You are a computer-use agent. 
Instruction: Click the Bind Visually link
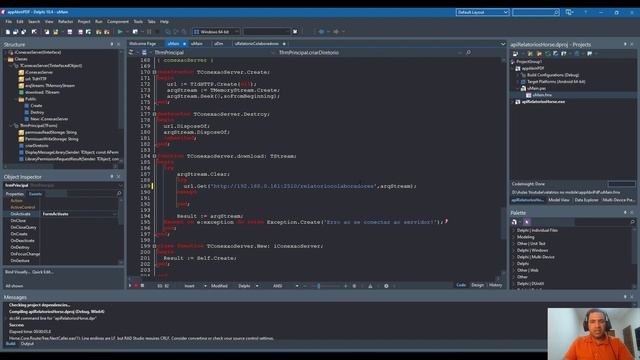click(x=17, y=272)
